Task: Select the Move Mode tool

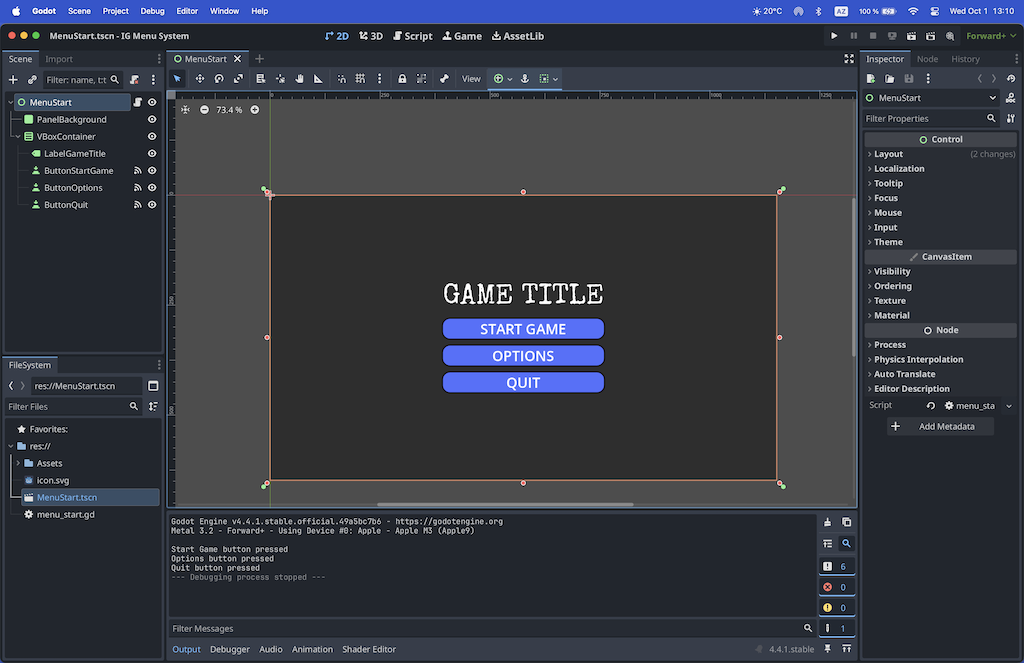Action: (x=200, y=78)
